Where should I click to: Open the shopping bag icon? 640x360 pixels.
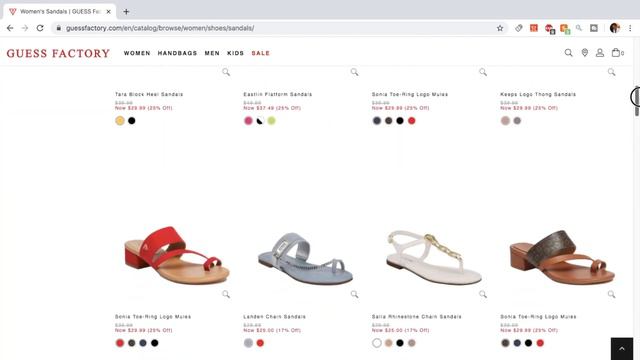click(x=617, y=53)
